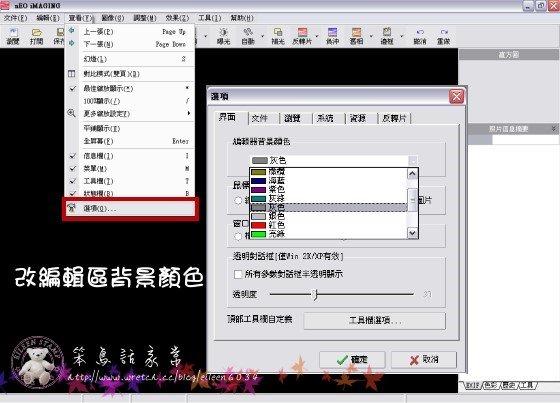This screenshot has height=403, width=560.
Task: Click the 打開 open-file toolbar icon
Action: pyautogui.click(x=36, y=36)
